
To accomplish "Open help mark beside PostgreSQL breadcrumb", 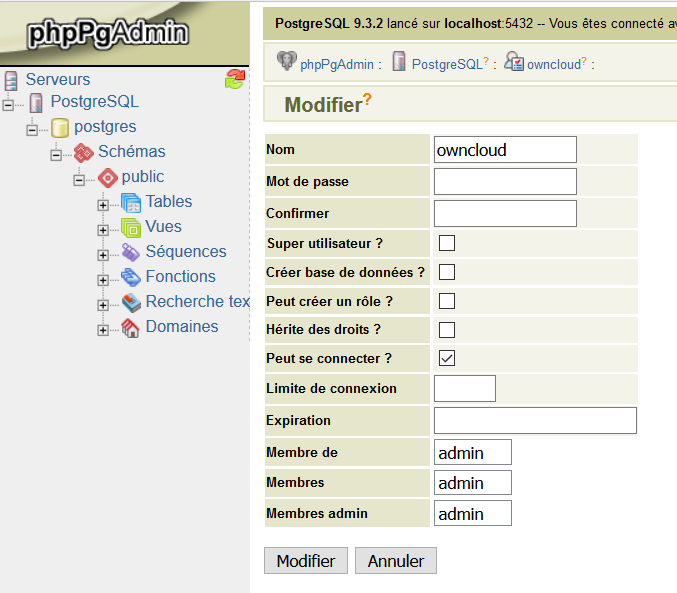I will tap(486, 61).
